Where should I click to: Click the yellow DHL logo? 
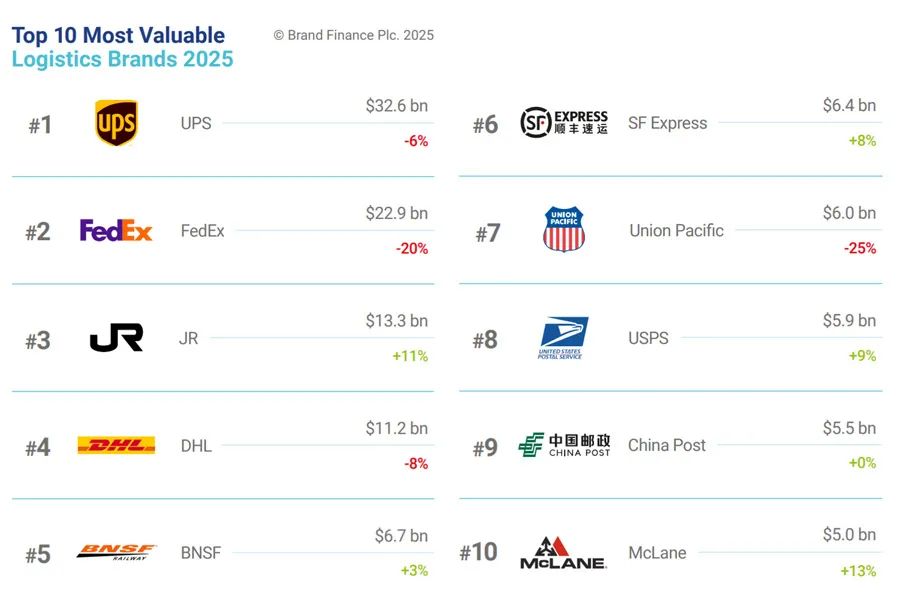point(117,445)
